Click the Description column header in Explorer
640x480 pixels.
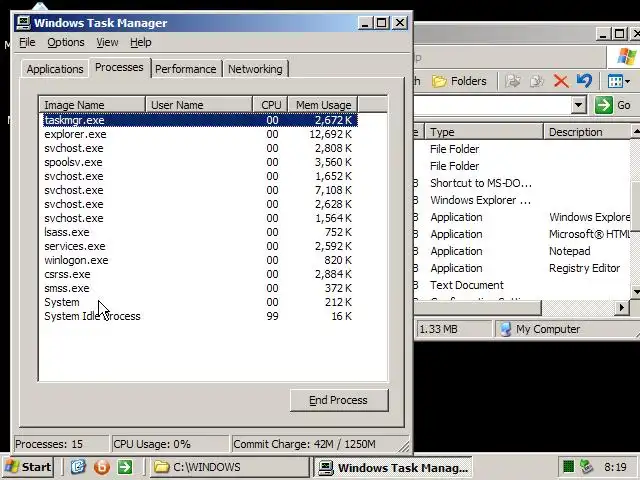pos(587,132)
